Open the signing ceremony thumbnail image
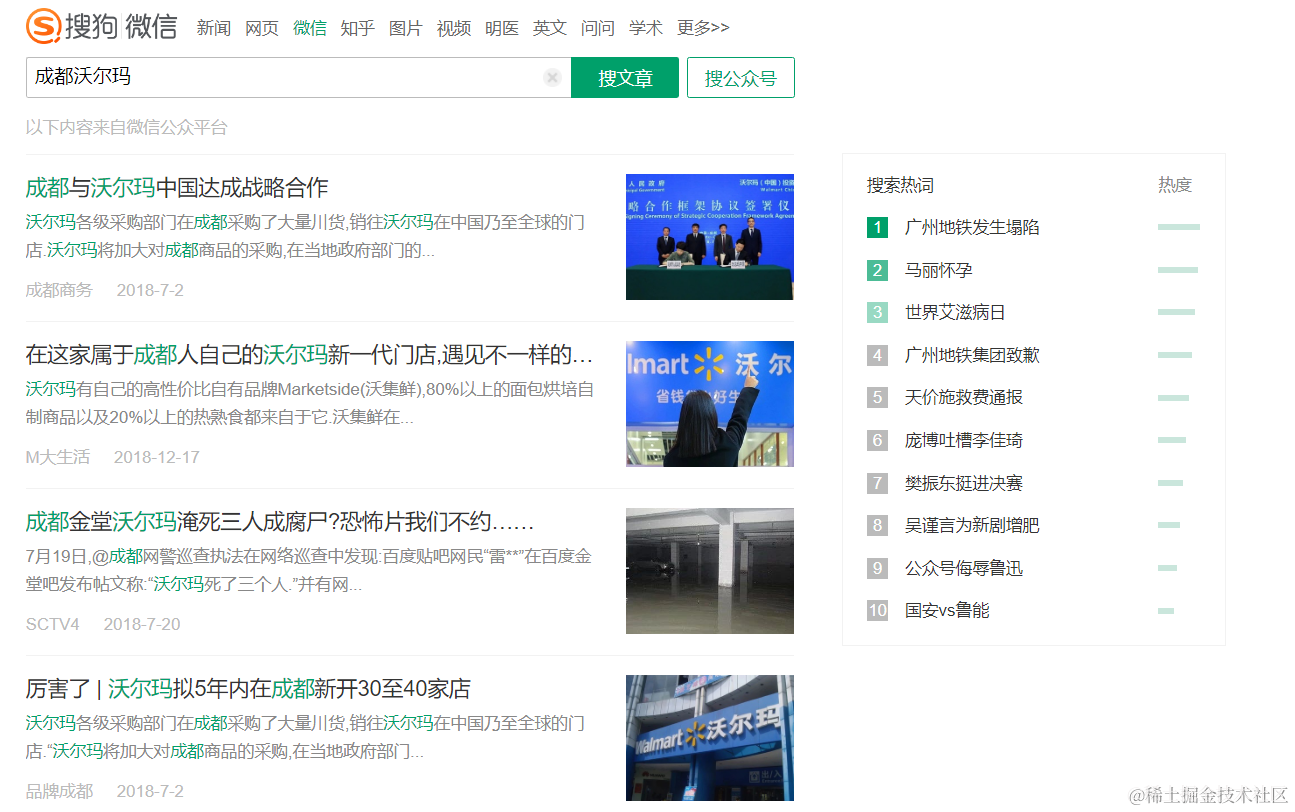 point(710,237)
